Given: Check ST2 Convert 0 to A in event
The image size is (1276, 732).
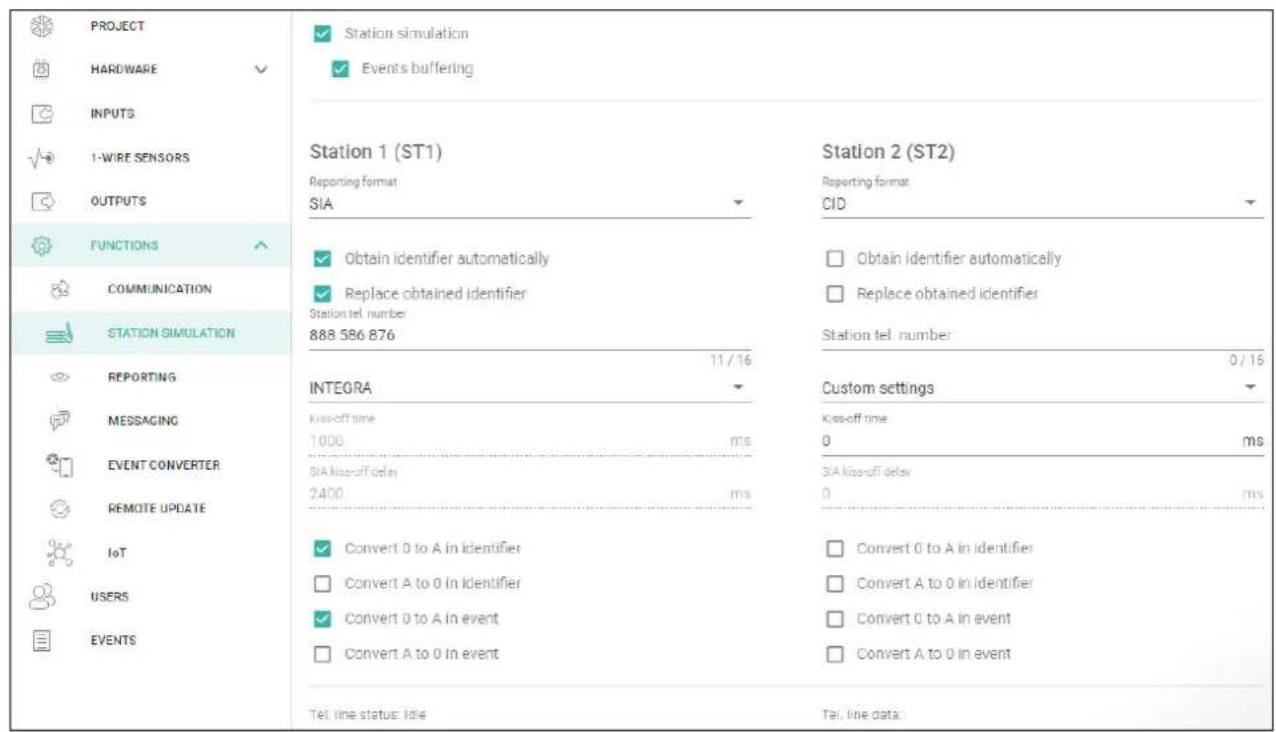Looking at the screenshot, I should [835, 619].
